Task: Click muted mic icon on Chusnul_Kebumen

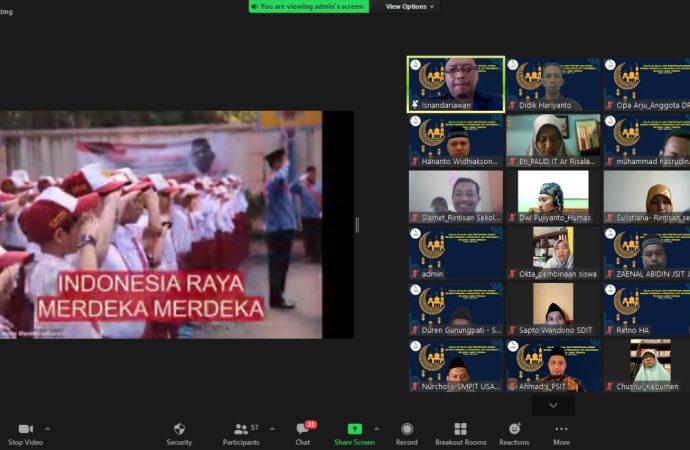Action: pyautogui.click(x=609, y=386)
